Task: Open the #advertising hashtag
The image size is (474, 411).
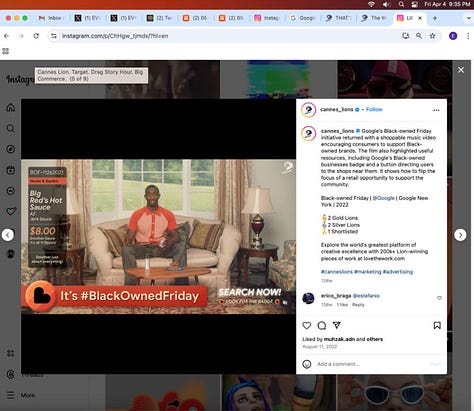Action: click(398, 272)
